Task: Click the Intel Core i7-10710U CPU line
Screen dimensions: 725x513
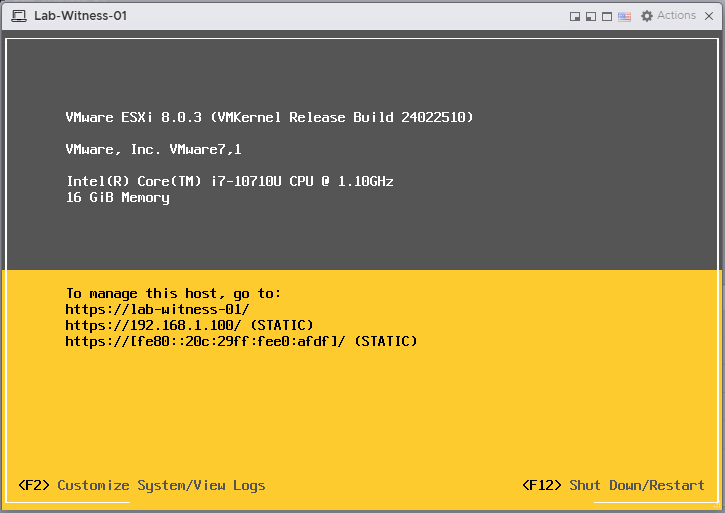Action: [x=229, y=182]
